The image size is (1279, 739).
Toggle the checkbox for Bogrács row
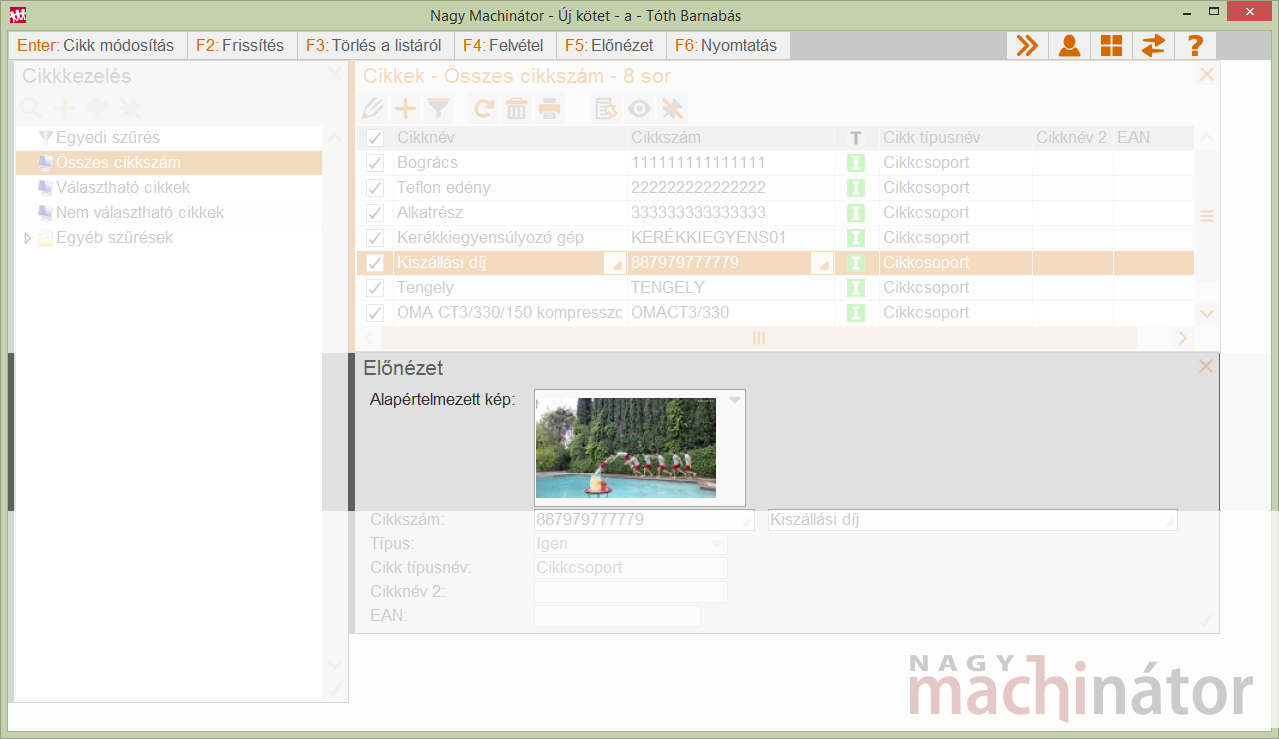(375, 163)
